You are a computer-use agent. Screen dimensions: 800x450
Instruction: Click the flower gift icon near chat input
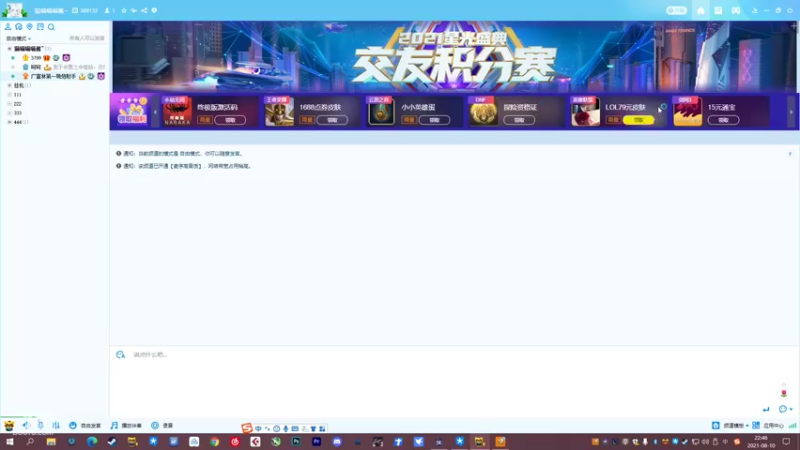tap(784, 392)
